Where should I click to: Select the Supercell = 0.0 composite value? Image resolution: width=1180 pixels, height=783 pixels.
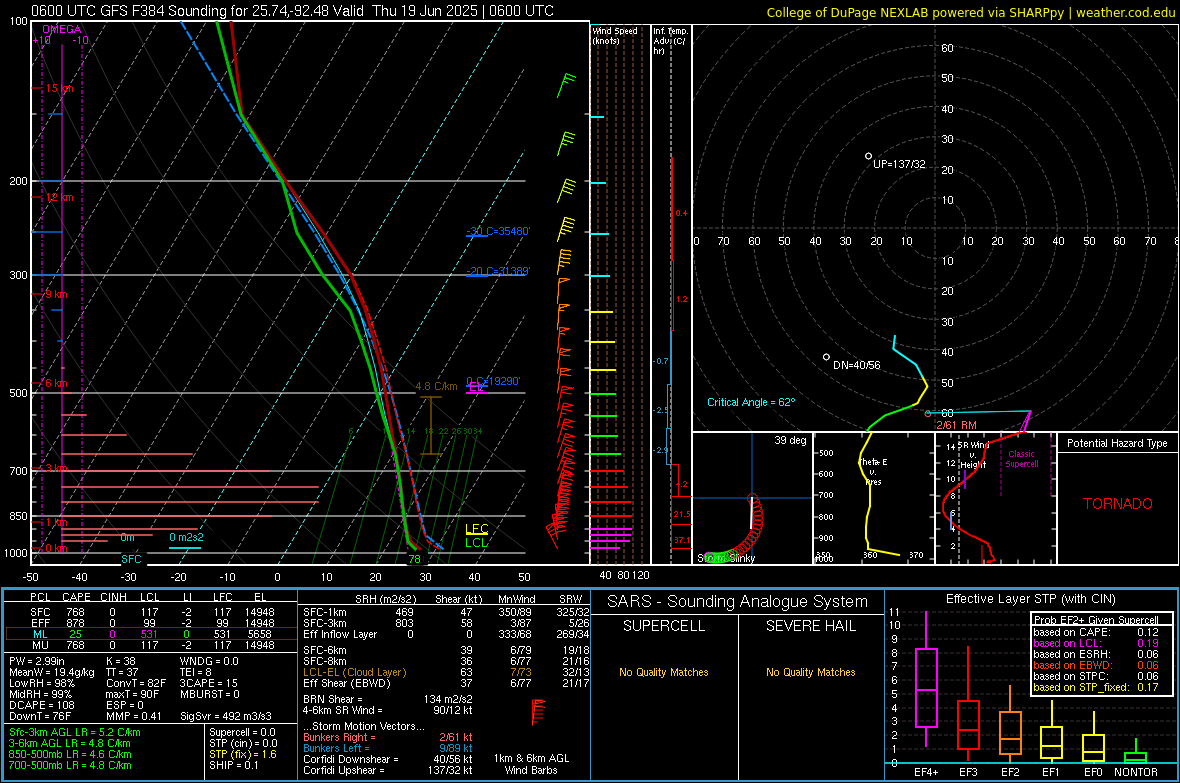[x=242, y=732]
